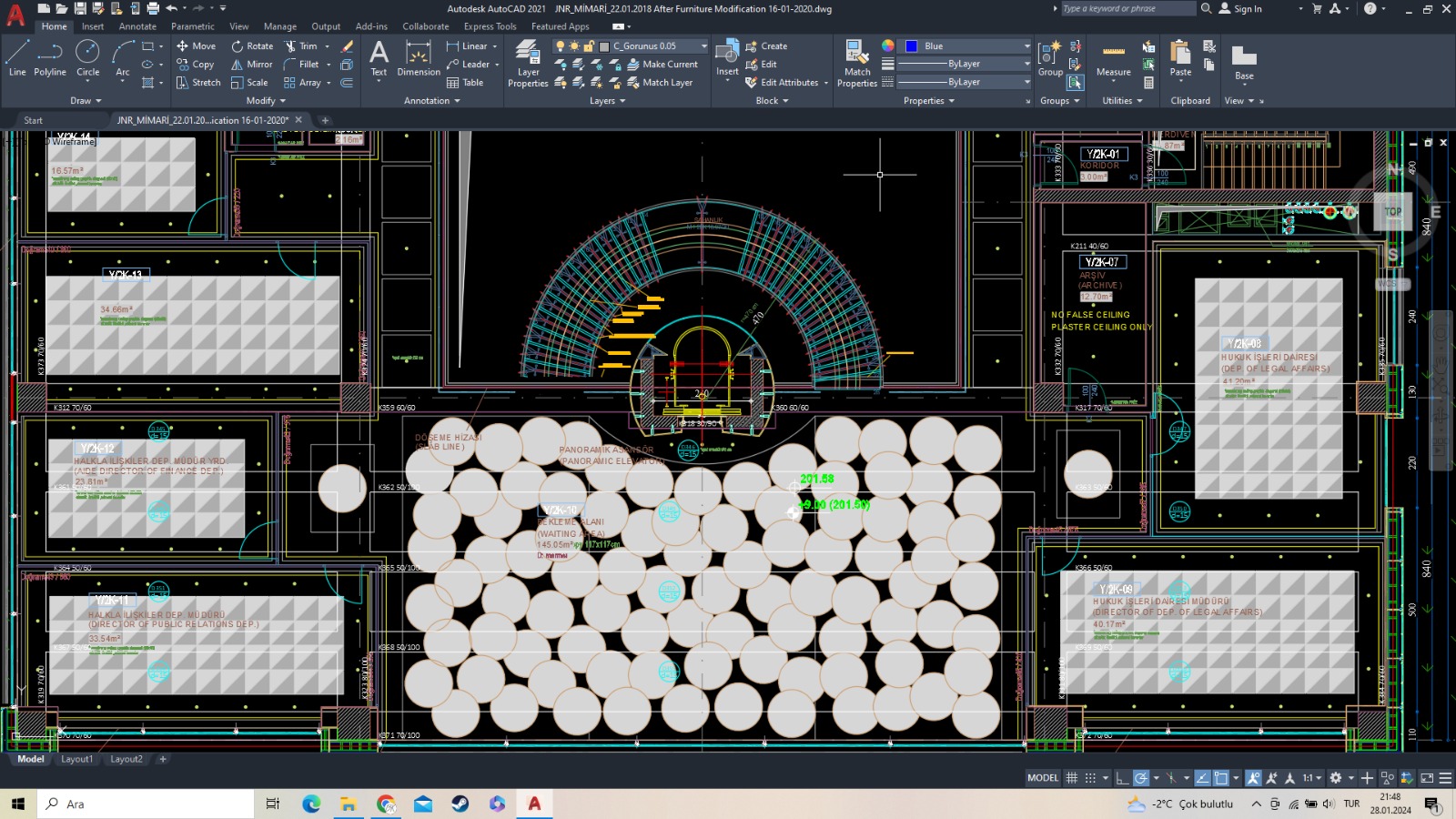Image resolution: width=1456 pixels, height=819 pixels.
Task: Click the Make Current layer button
Action: (662, 65)
